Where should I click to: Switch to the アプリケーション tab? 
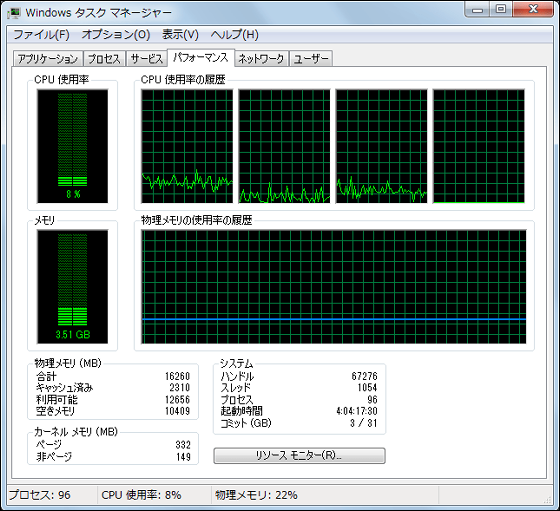[x=48, y=59]
